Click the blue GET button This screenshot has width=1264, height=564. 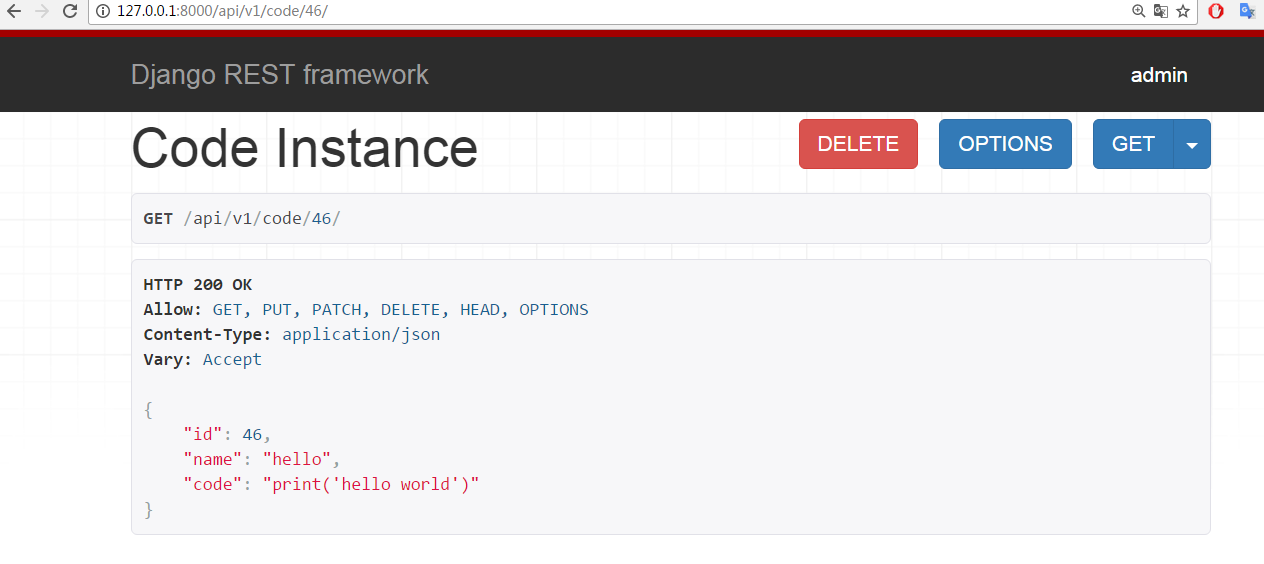[x=1133, y=144]
